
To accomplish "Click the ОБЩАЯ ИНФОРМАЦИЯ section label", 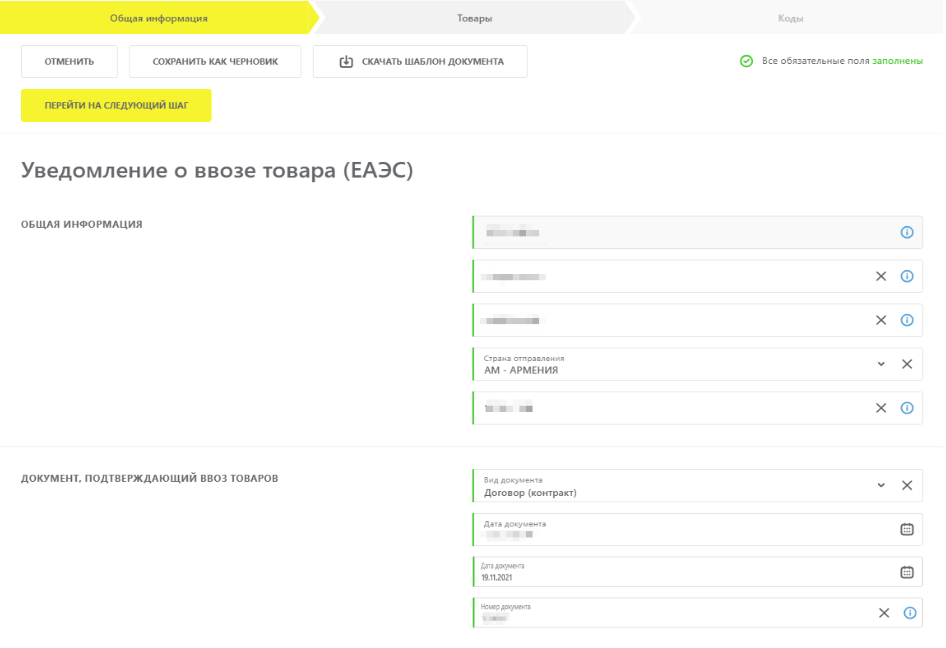I will 81,224.
